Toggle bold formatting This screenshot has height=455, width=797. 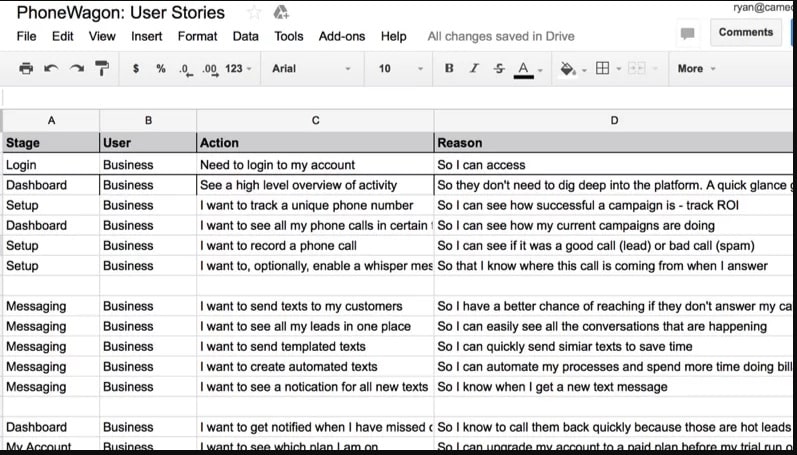[449, 68]
